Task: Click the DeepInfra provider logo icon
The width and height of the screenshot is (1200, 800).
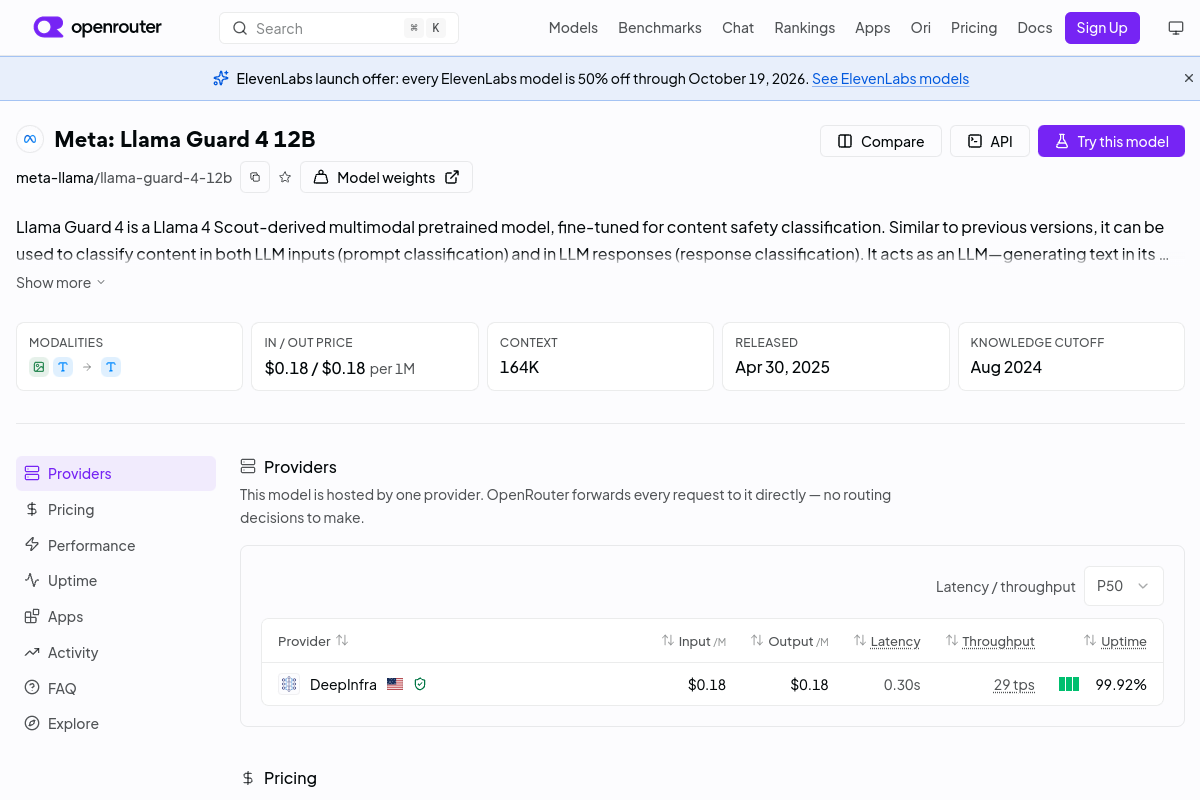Action: point(289,684)
